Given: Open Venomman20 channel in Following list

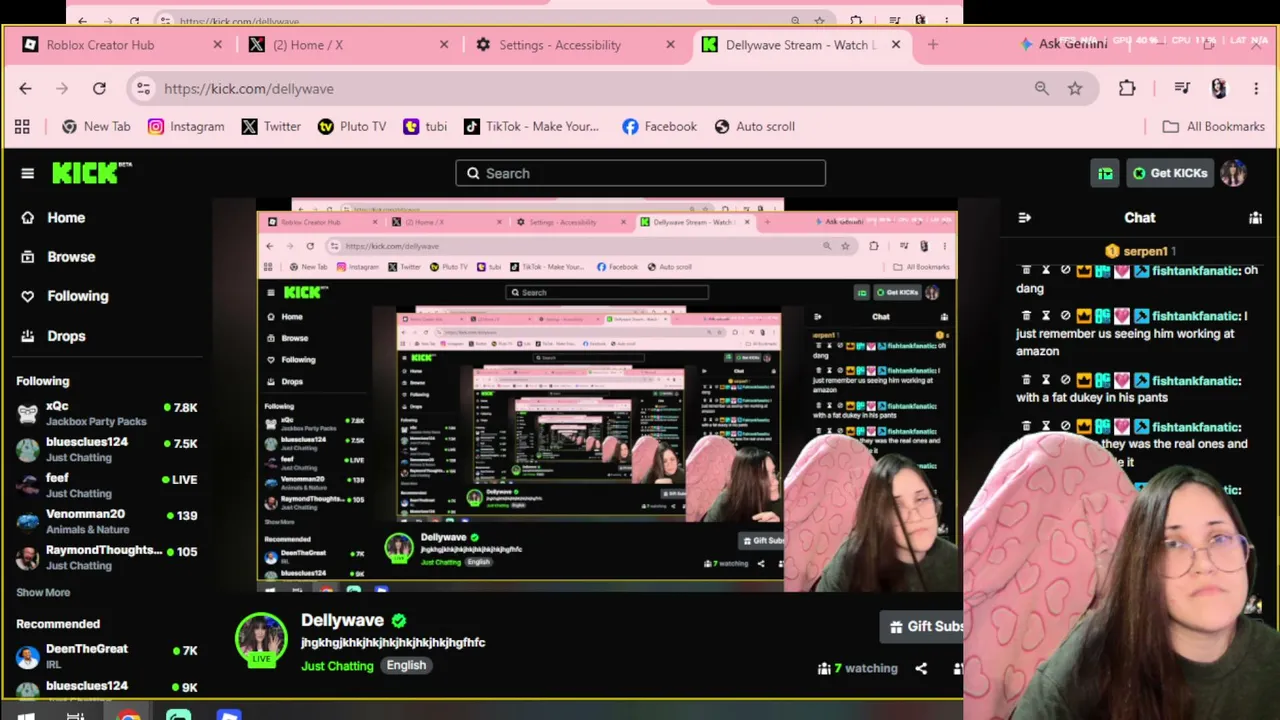Looking at the screenshot, I should point(106,521).
